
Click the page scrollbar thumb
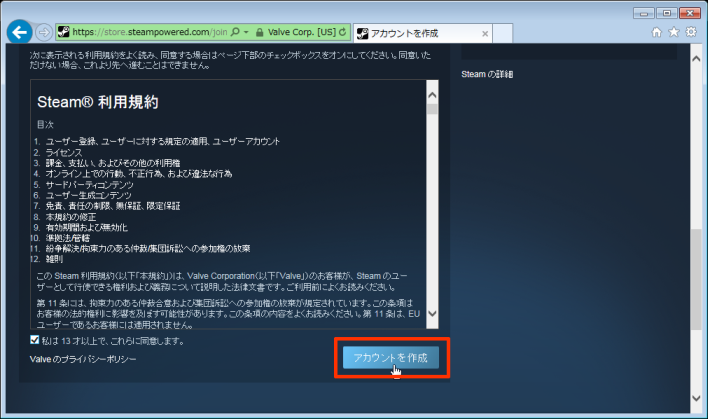tap(696, 280)
